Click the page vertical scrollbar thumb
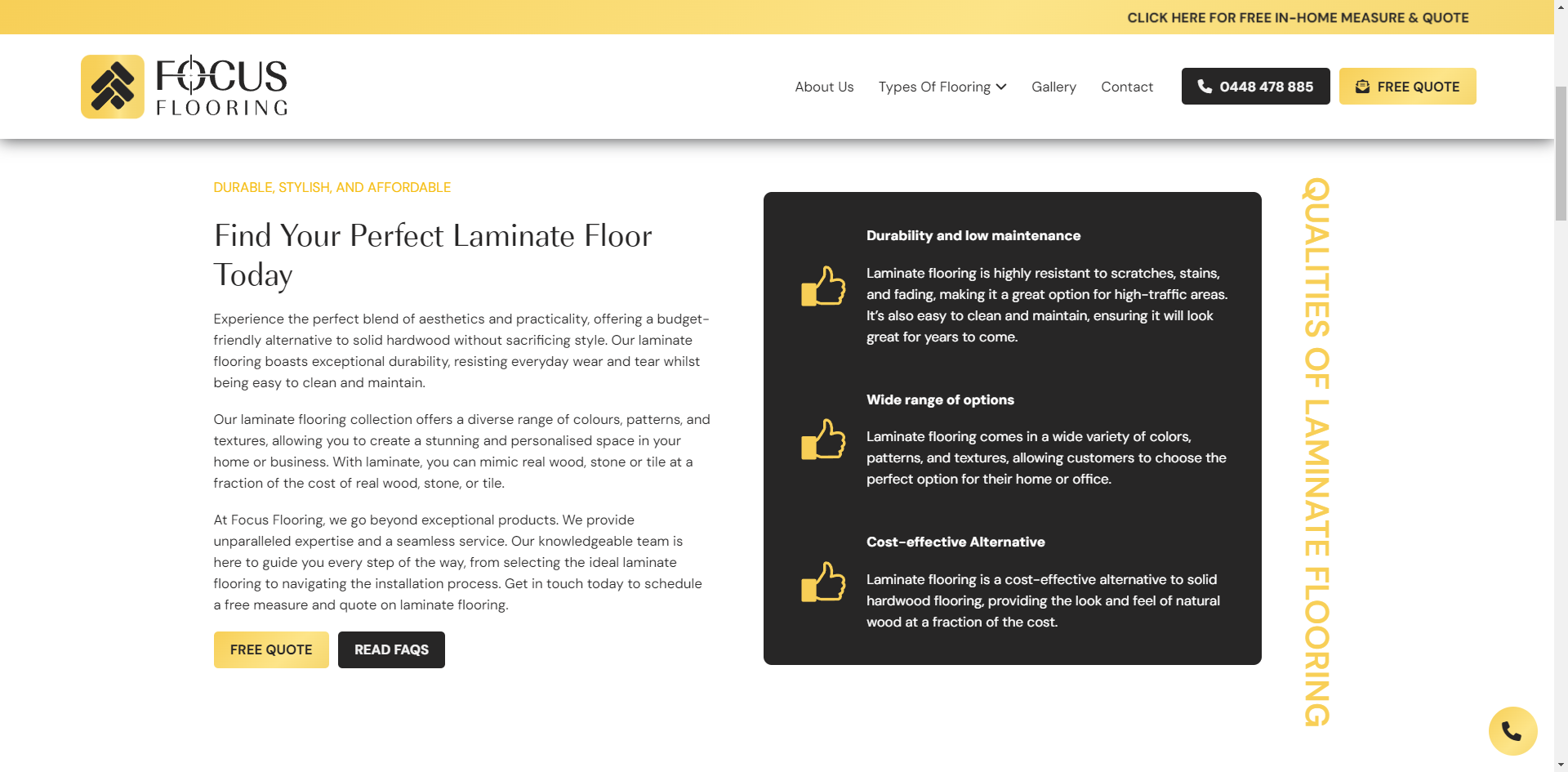This screenshot has width=1568, height=772. [1561, 153]
